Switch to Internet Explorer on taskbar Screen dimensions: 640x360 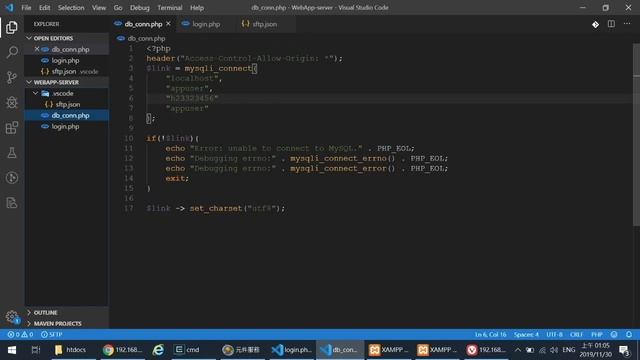(158, 350)
